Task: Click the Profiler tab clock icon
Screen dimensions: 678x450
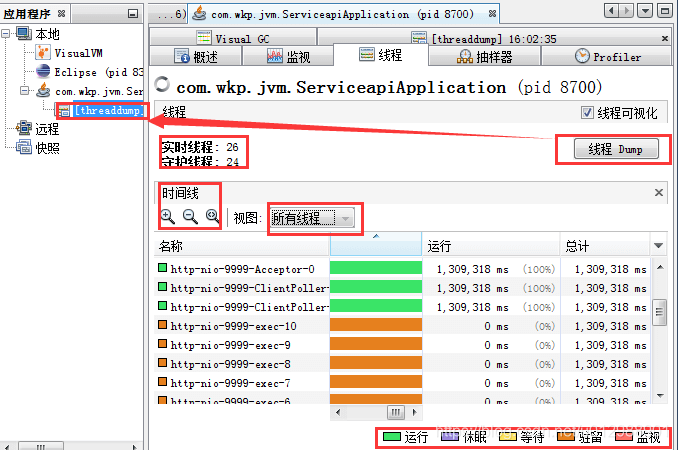Action: click(x=582, y=55)
